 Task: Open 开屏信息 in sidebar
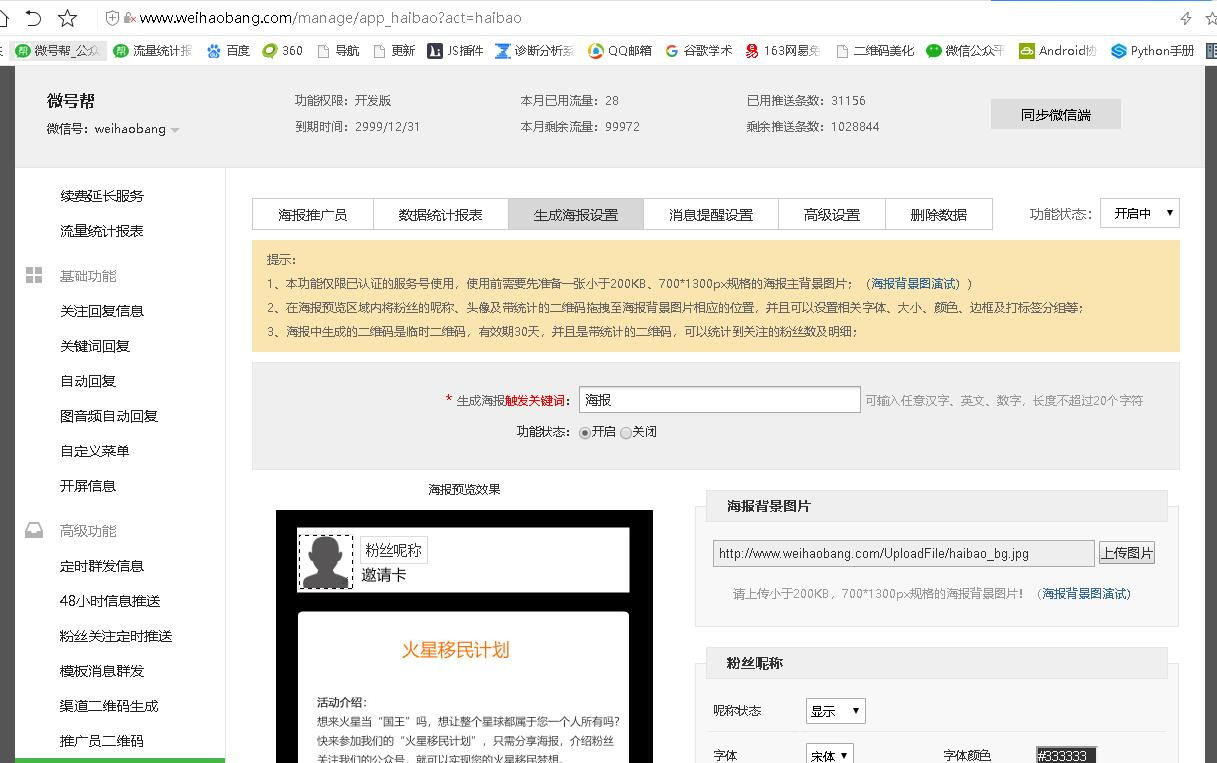[x=87, y=486]
